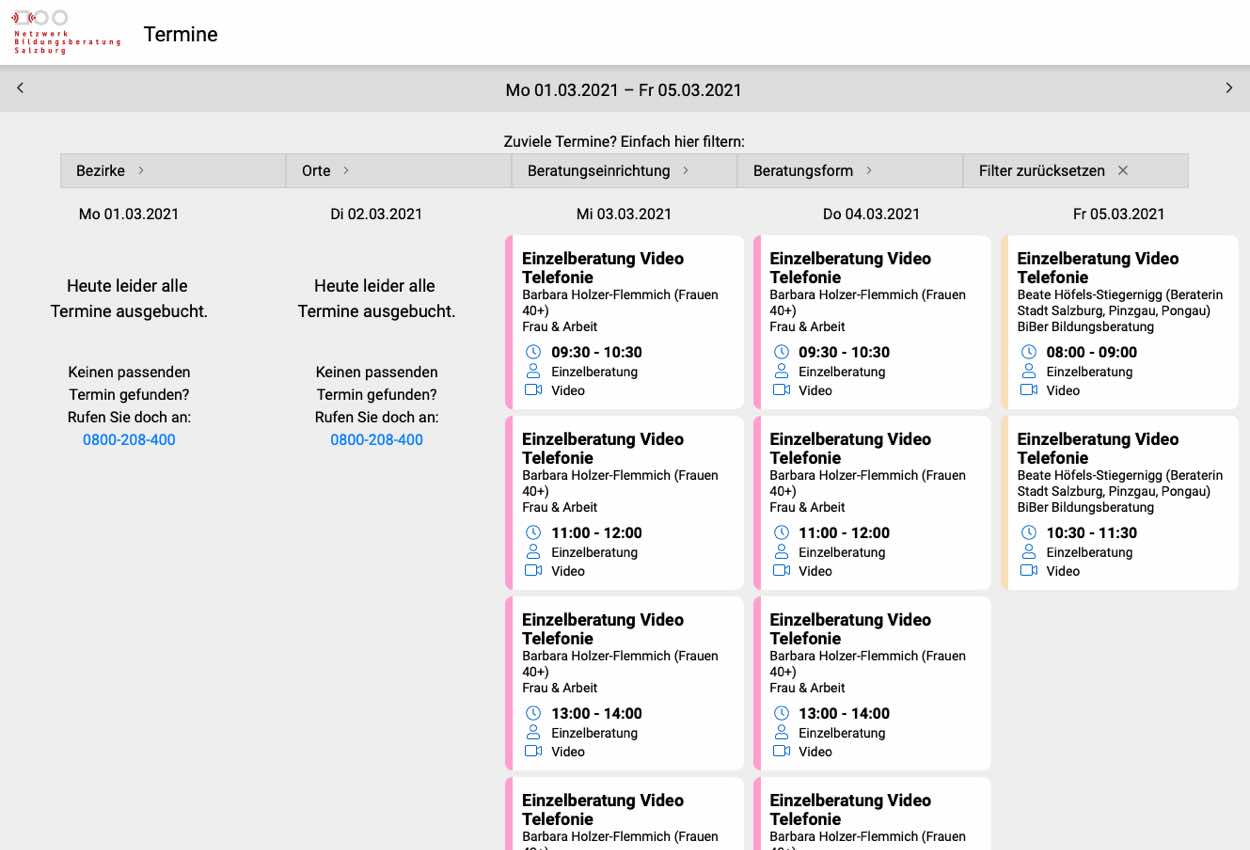Select Wednesday 13:00 - 14:00 appointment card

pos(625,683)
